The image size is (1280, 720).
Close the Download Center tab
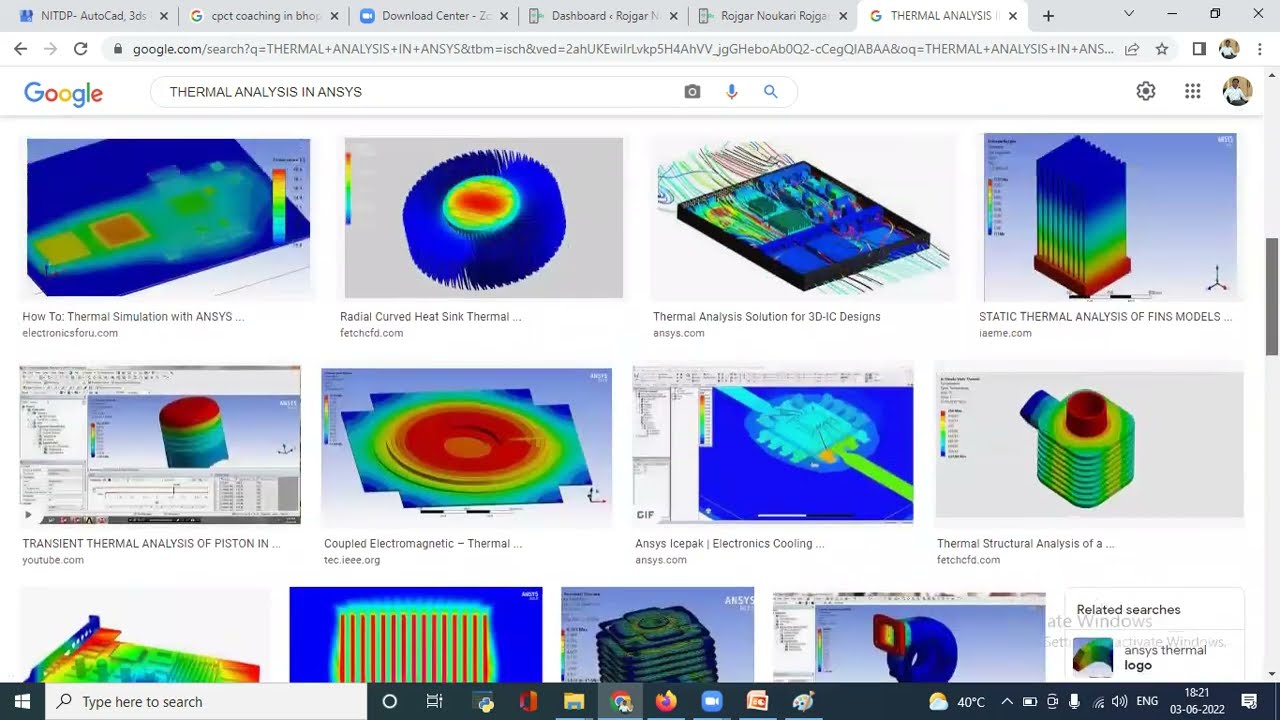503,16
